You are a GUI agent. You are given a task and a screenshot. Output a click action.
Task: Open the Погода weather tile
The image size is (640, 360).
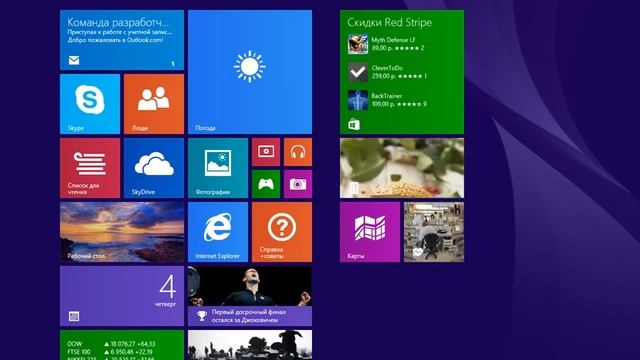click(250, 72)
